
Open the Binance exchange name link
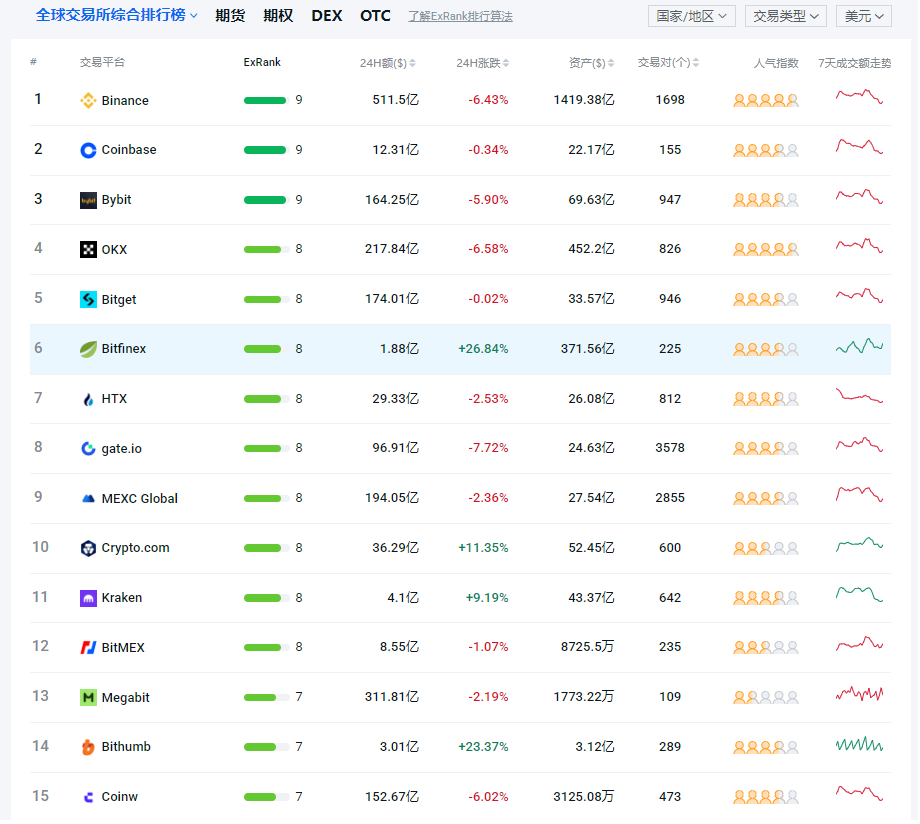tap(125, 101)
